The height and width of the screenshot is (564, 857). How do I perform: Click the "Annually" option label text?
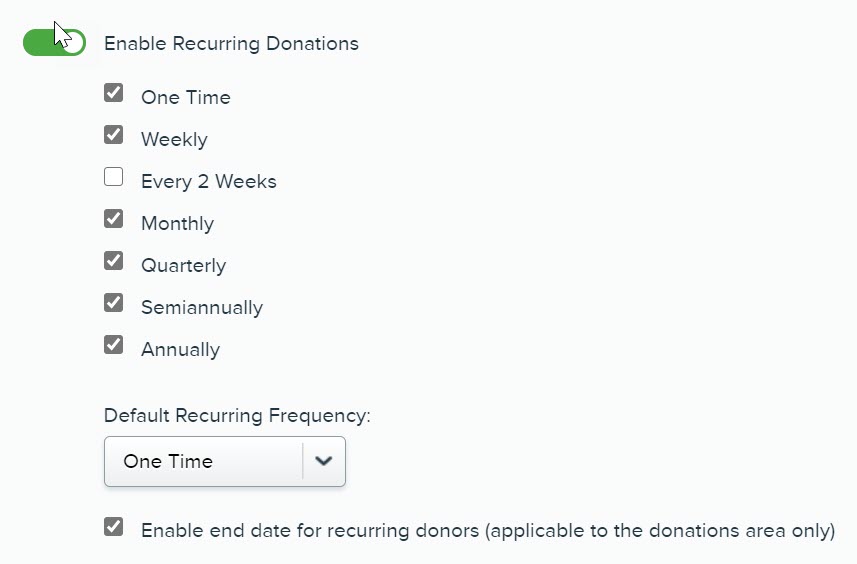pos(180,350)
